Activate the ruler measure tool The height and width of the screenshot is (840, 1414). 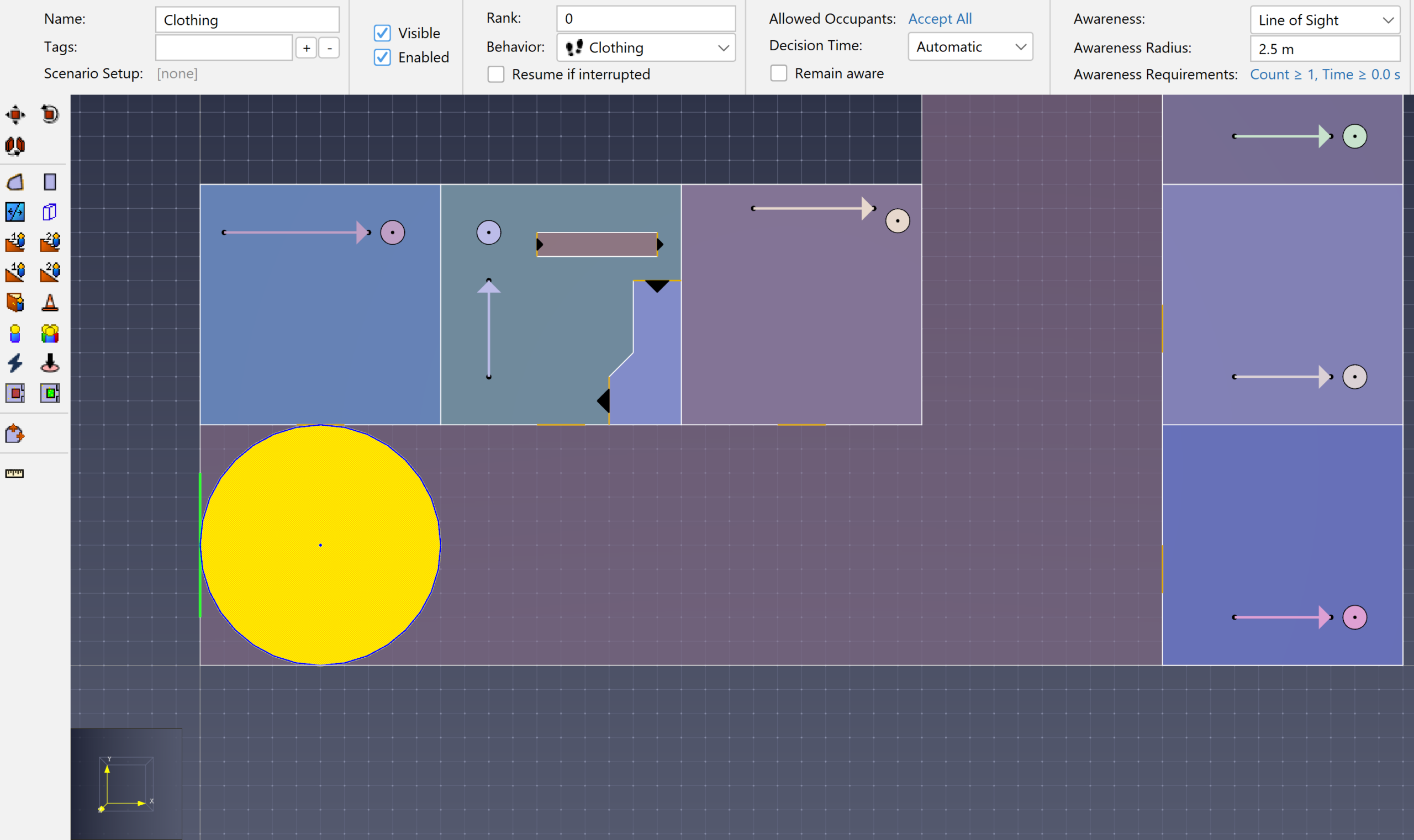(x=15, y=473)
